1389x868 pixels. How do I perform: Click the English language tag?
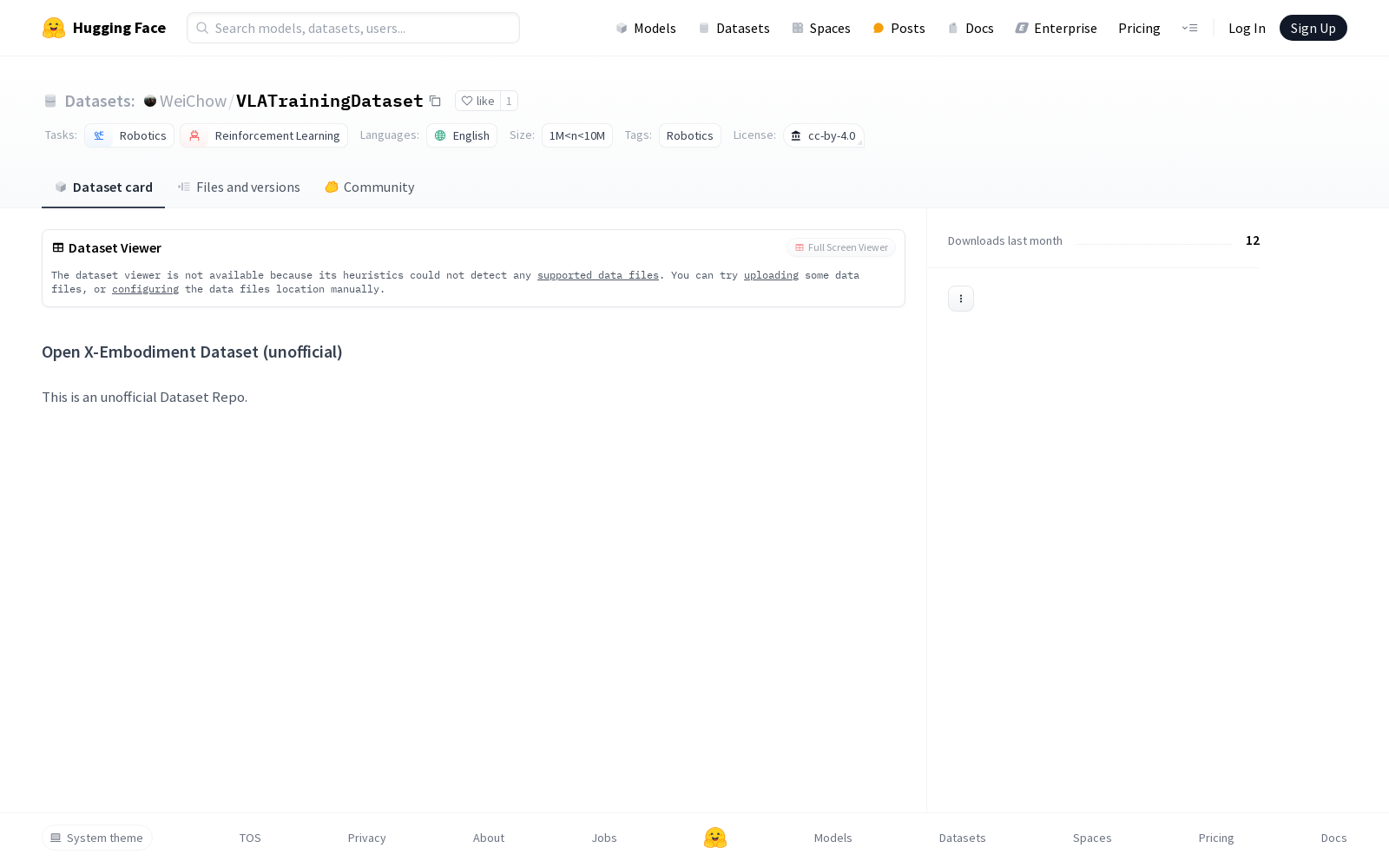pyautogui.click(x=462, y=135)
